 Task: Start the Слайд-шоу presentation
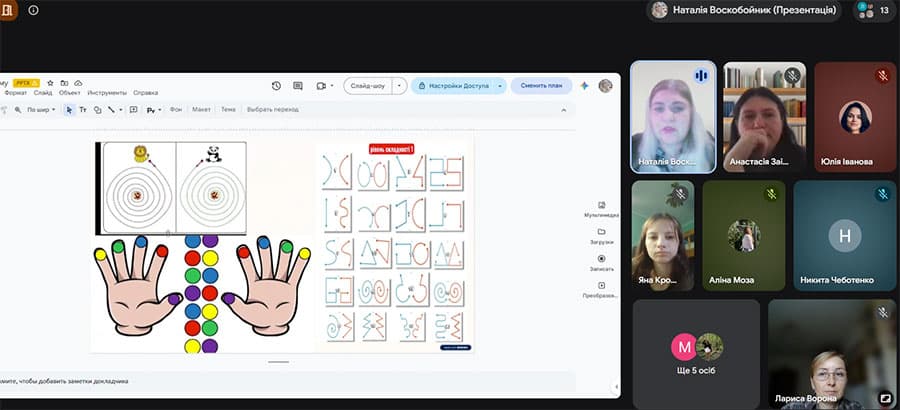(368, 86)
